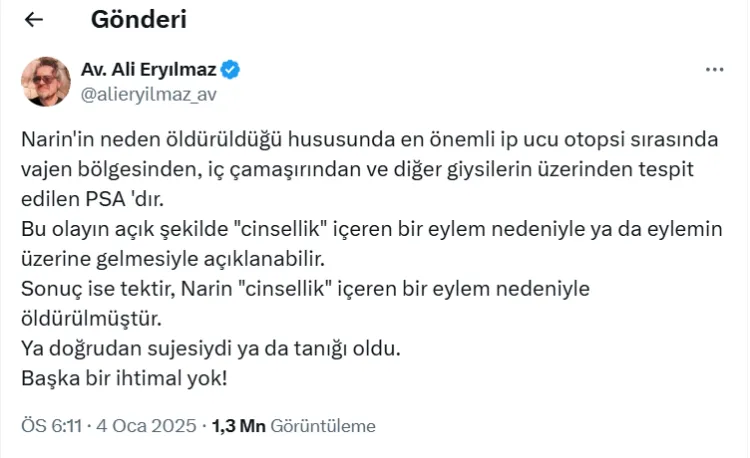Screen dimensions: 750x458
Task: Open the three-dot more options menu
Action: [714, 71]
